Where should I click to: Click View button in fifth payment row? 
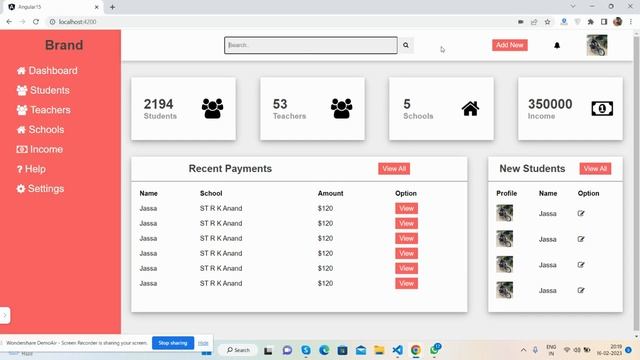(x=406, y=268)
